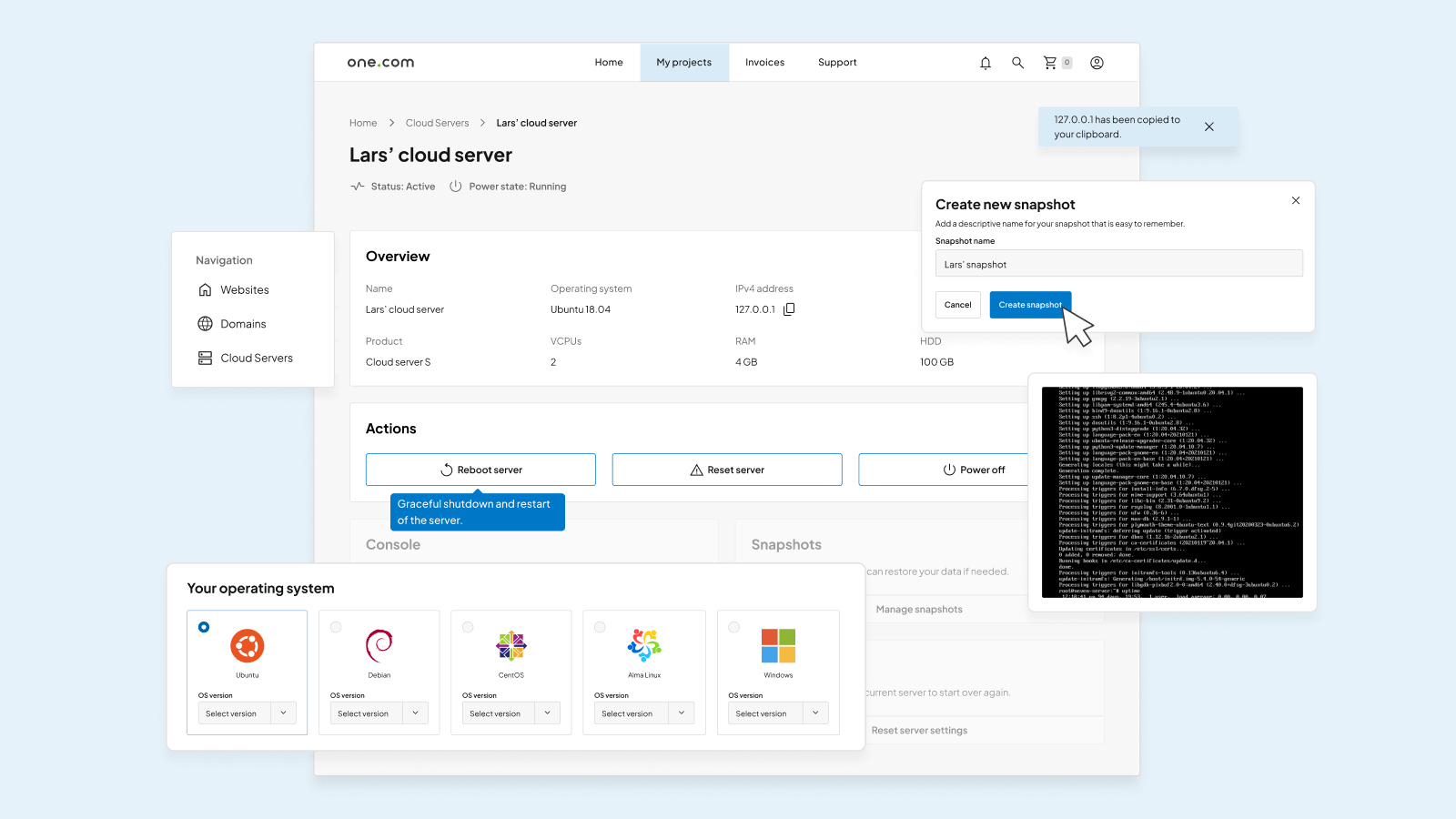This screenshot has width=1456, height=819.
Task: Open Windows OS version dropdown
Action: pos(778,713)
